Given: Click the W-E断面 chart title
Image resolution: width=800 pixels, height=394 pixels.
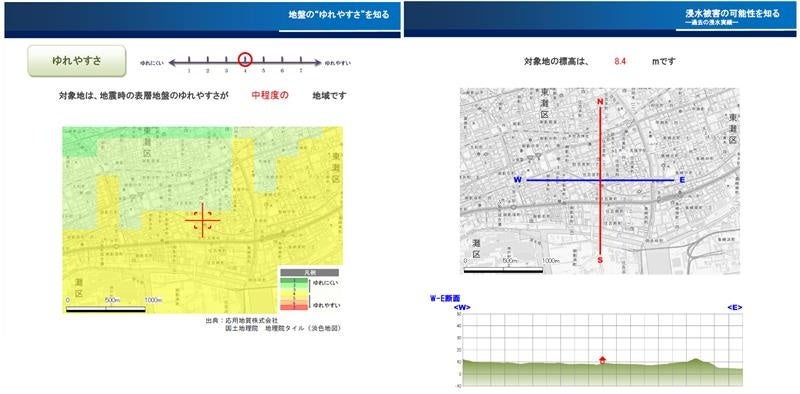Looking at the screenshot, I should [445, 299].
